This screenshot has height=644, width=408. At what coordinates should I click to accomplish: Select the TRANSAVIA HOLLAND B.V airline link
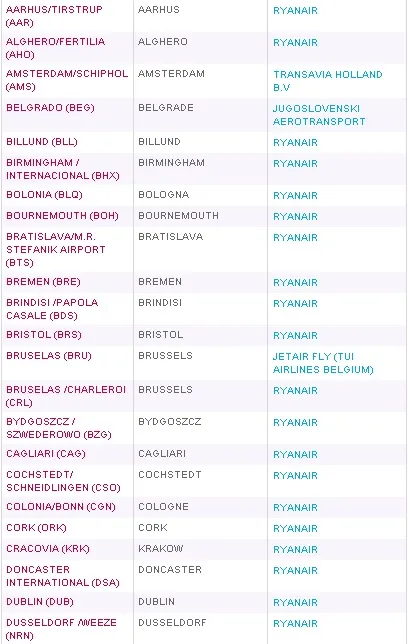tap(328, 81)
